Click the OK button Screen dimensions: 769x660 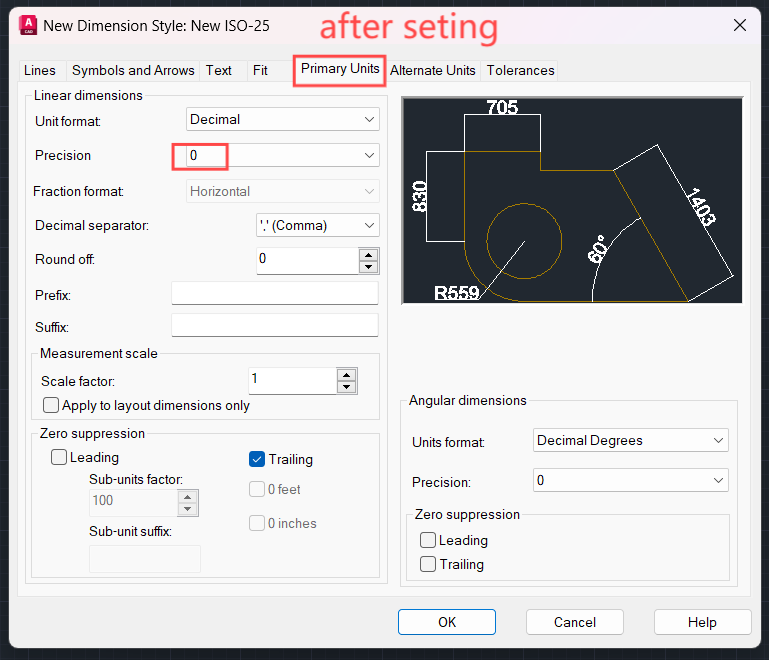coord(447,622)
